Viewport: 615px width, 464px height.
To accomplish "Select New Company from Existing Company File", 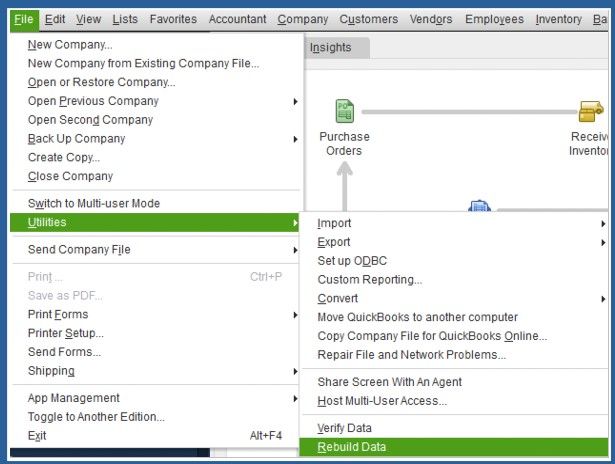I will [155, 64].
